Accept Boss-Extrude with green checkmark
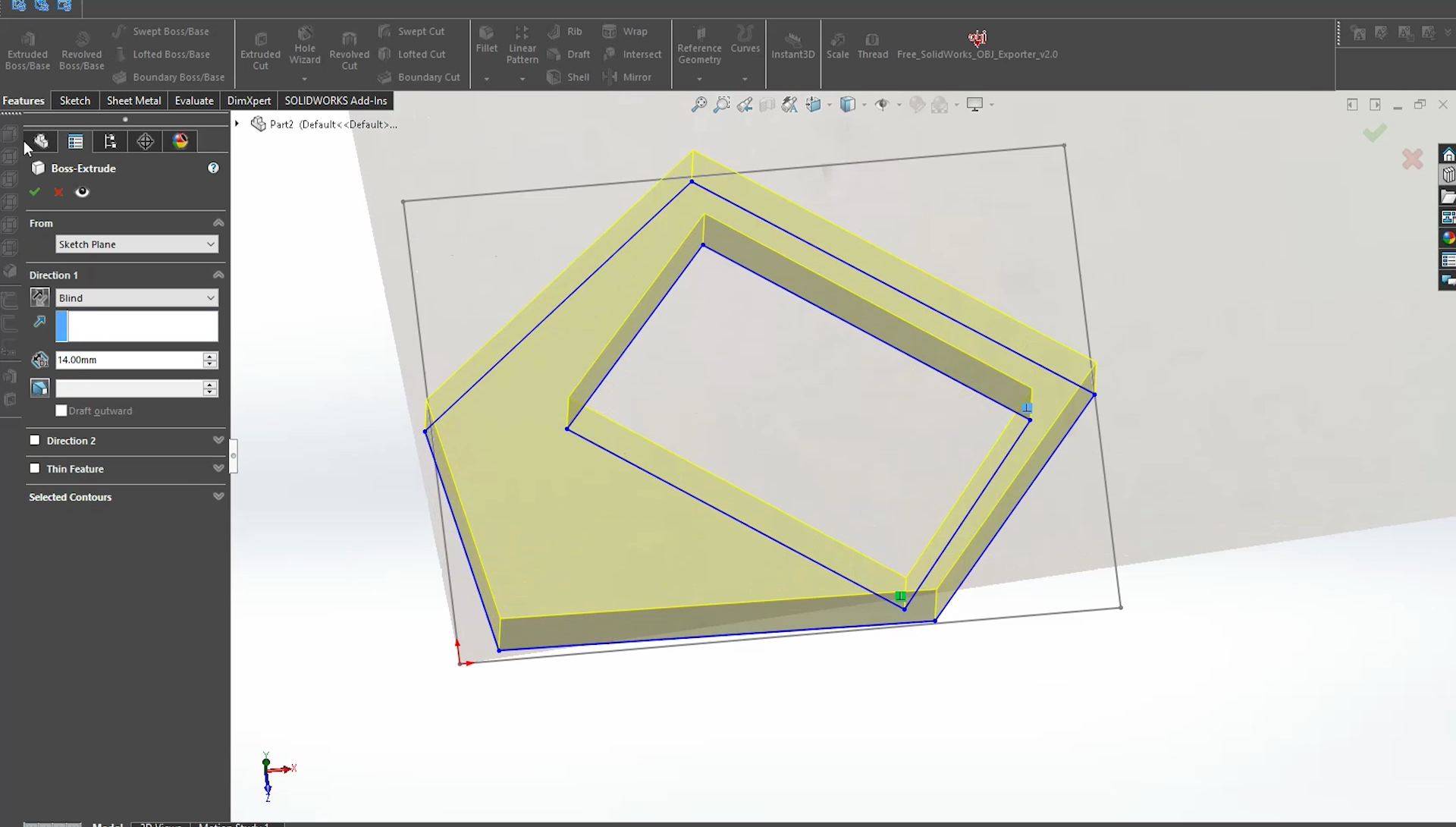 click(34, 192)
